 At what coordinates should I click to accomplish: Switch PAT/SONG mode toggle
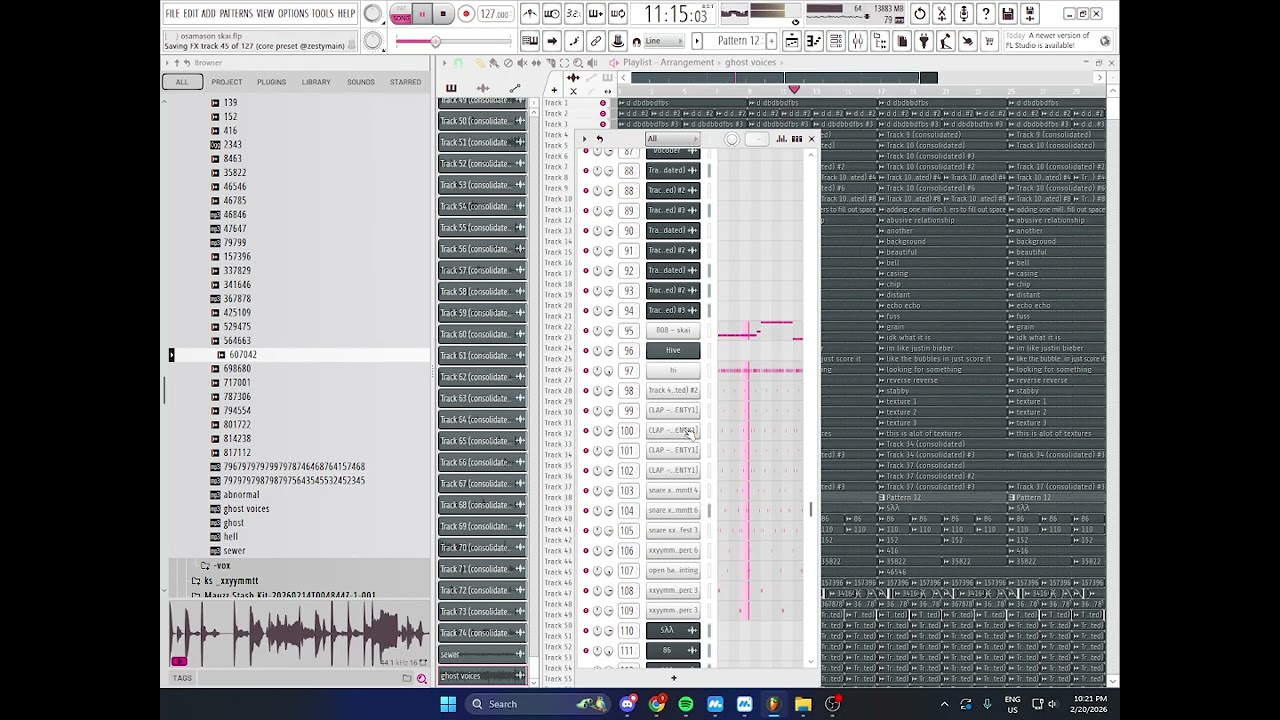(401, 14)
